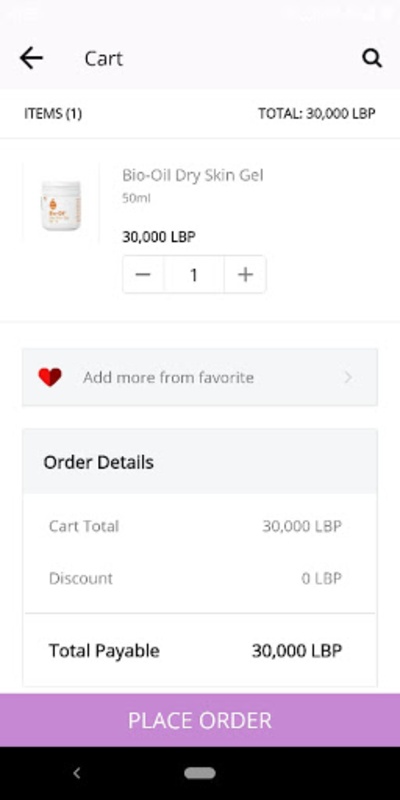This screenshot has height=800, width=400.
Task: Tap the Bio-Oil product thumbnail image
Action: click(61, 205)
